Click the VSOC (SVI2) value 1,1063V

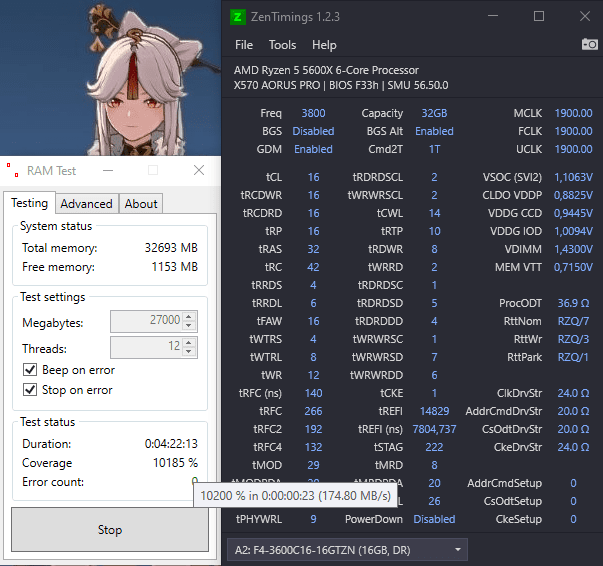(573, 177)
